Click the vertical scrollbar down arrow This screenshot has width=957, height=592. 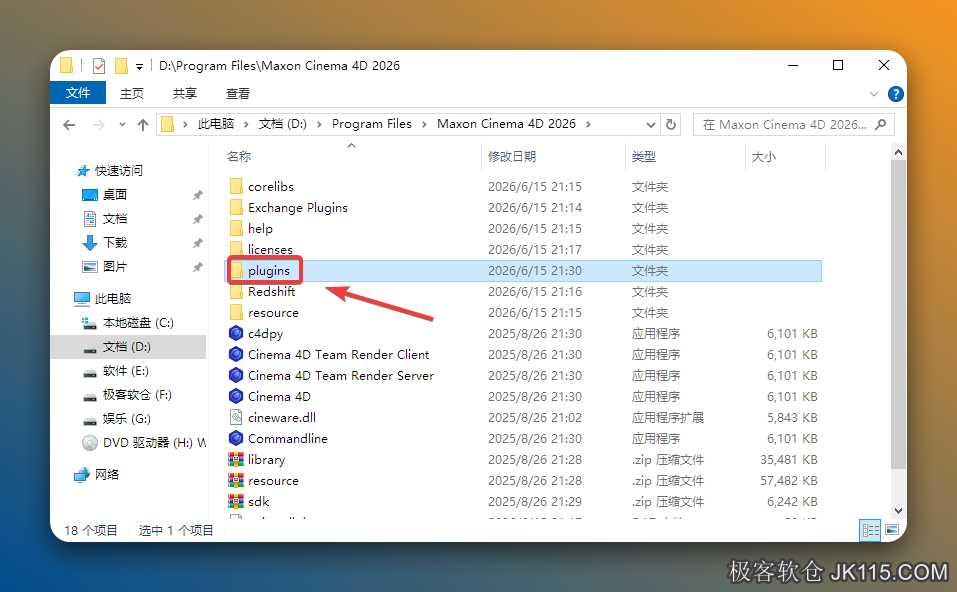point(898,510)
